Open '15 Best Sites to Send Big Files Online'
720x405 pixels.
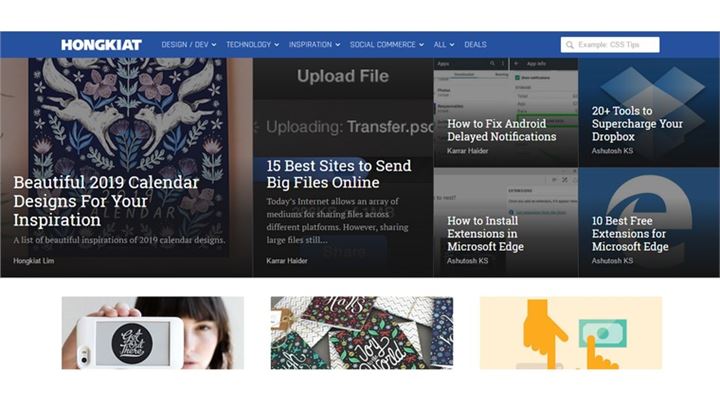click(338, 174)
